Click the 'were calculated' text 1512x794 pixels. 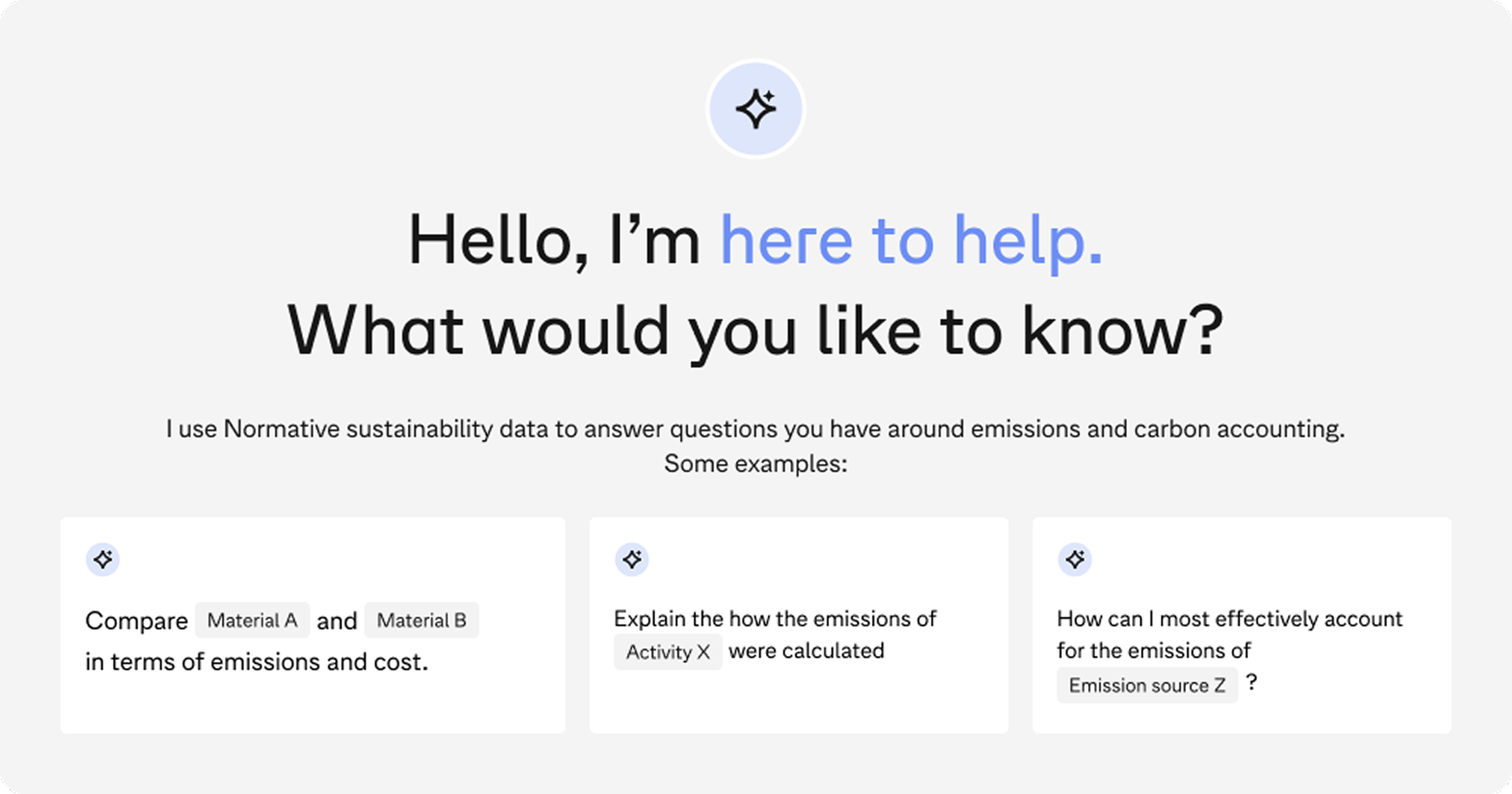pyautogui.click(x=806, y=651)
